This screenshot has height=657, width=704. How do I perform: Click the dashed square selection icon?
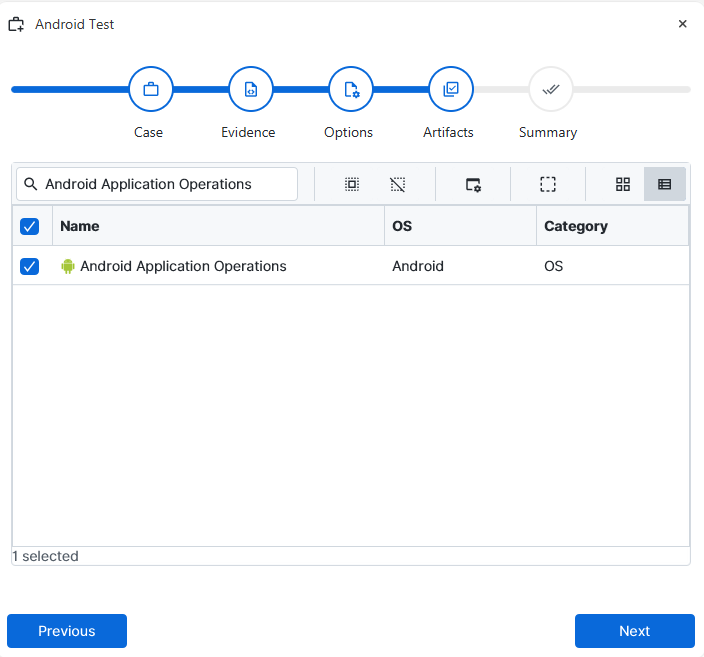tap(548, 184)
